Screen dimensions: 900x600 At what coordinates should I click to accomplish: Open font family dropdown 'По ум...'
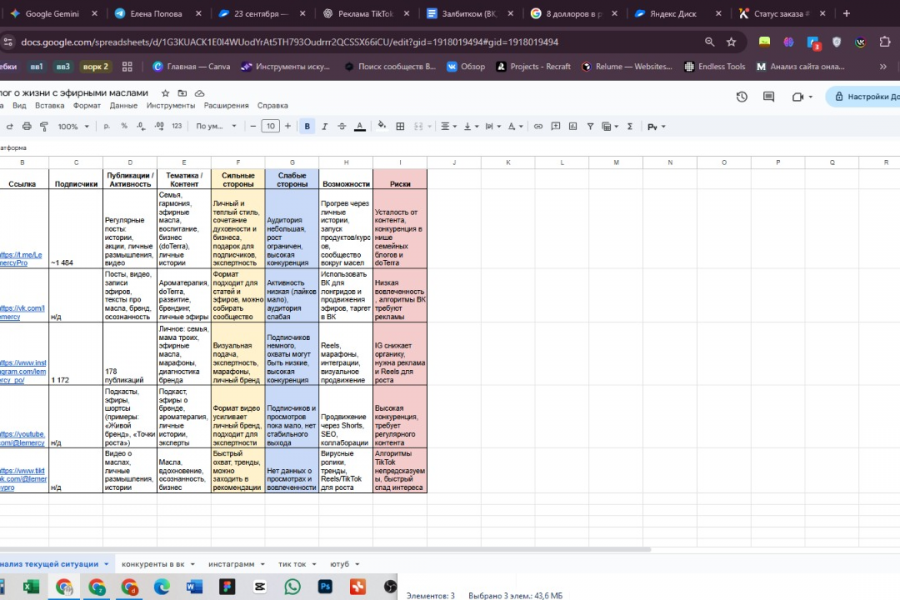click(216, 126)
